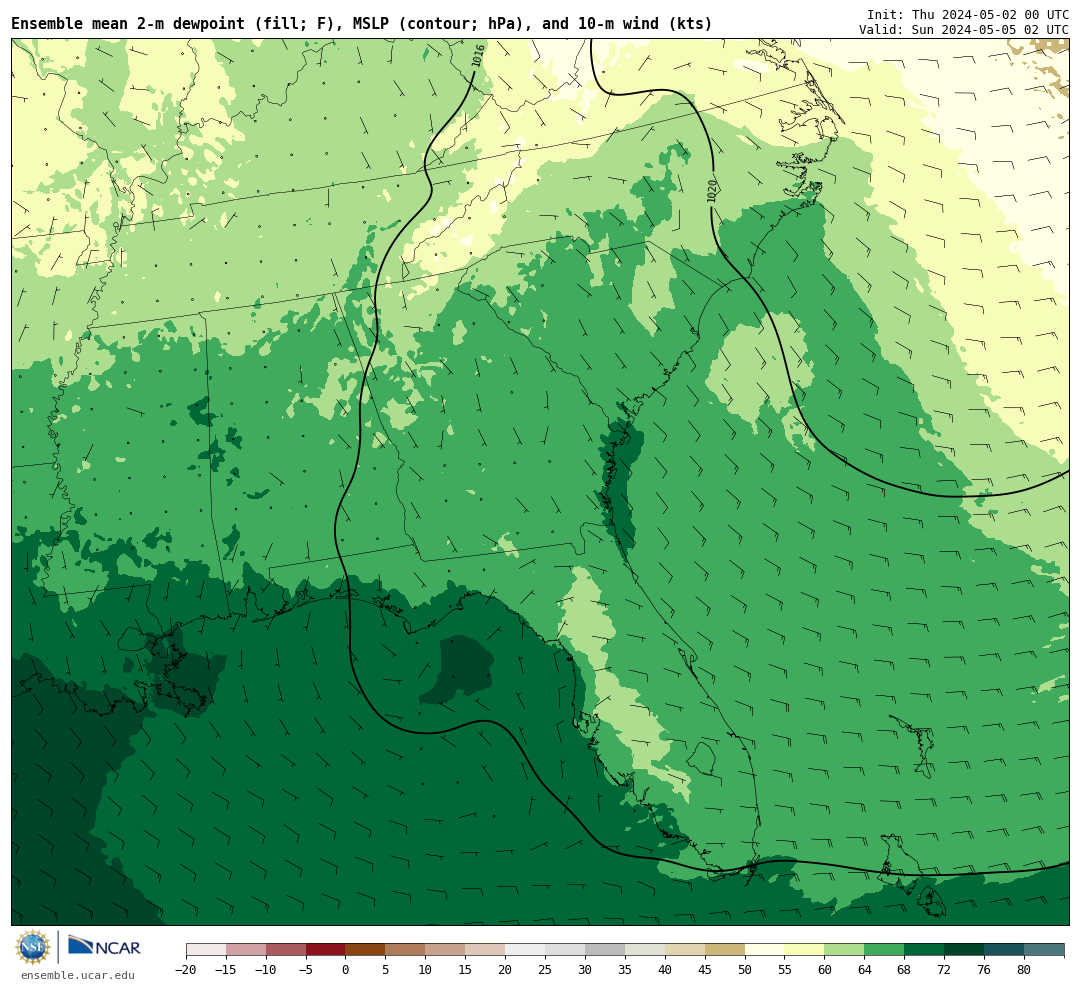Click the -5 to 0 dark red swatch
The height and width of the screenshot is (988, 1080).
[326, 950]
